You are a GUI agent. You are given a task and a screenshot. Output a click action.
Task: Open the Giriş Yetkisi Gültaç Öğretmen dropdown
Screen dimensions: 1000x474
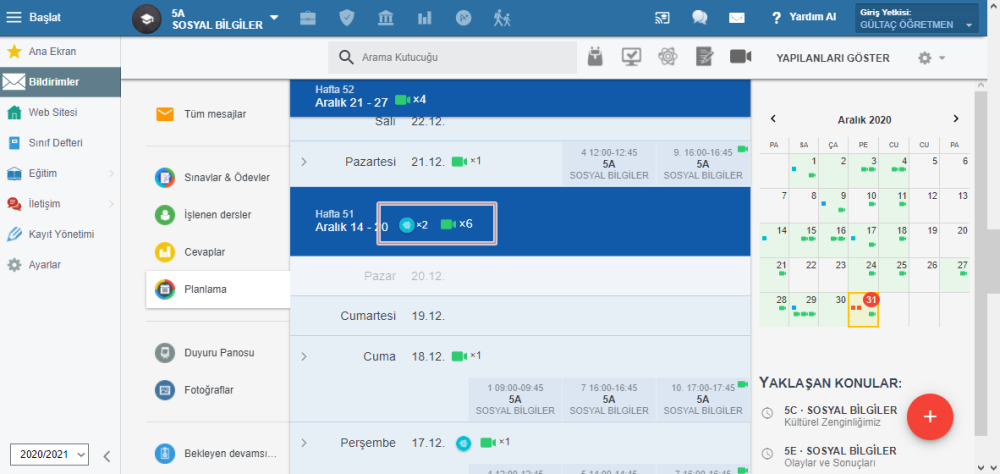917,19
